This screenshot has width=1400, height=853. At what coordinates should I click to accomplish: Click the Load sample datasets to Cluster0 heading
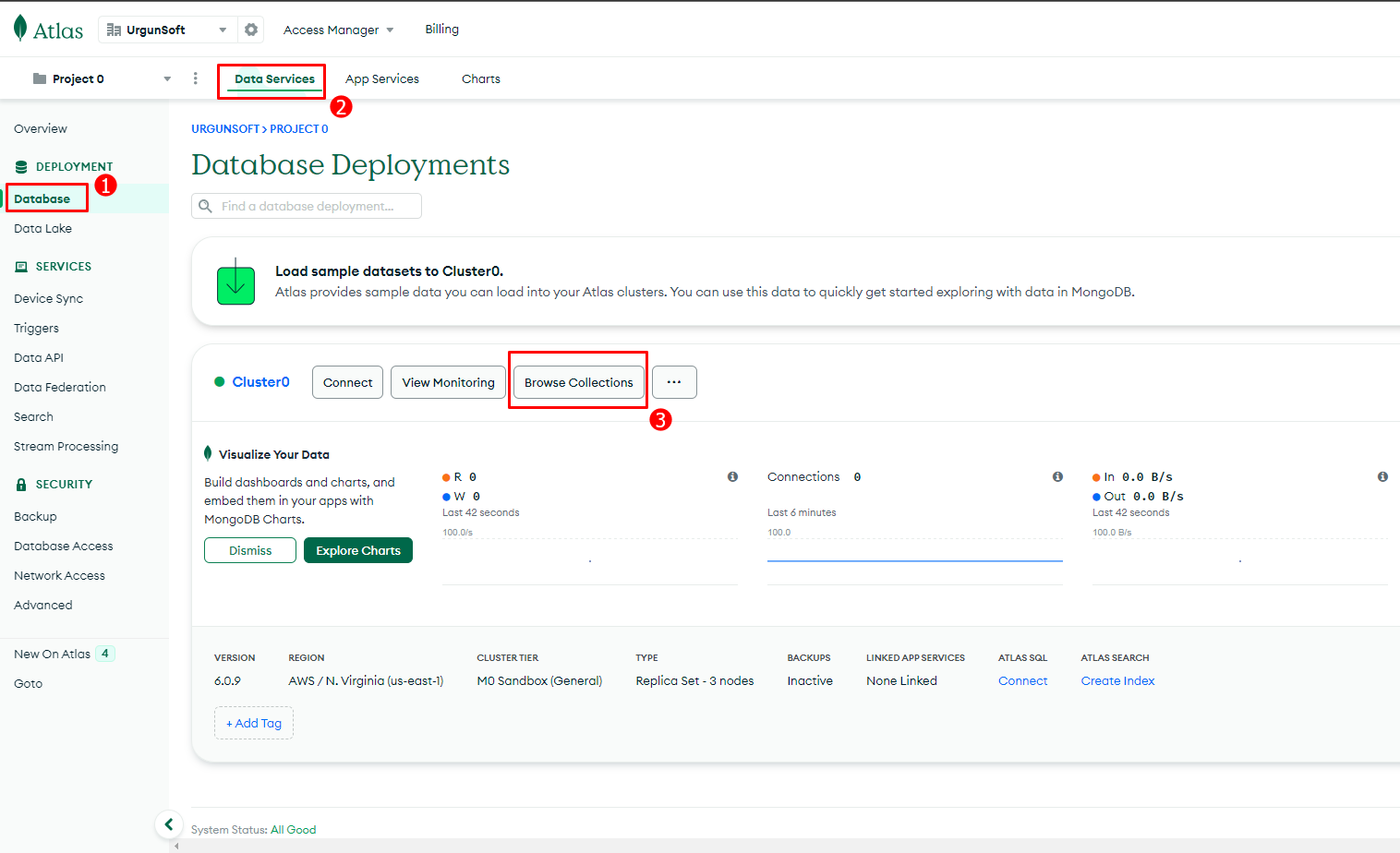click(x=389, y=271)
